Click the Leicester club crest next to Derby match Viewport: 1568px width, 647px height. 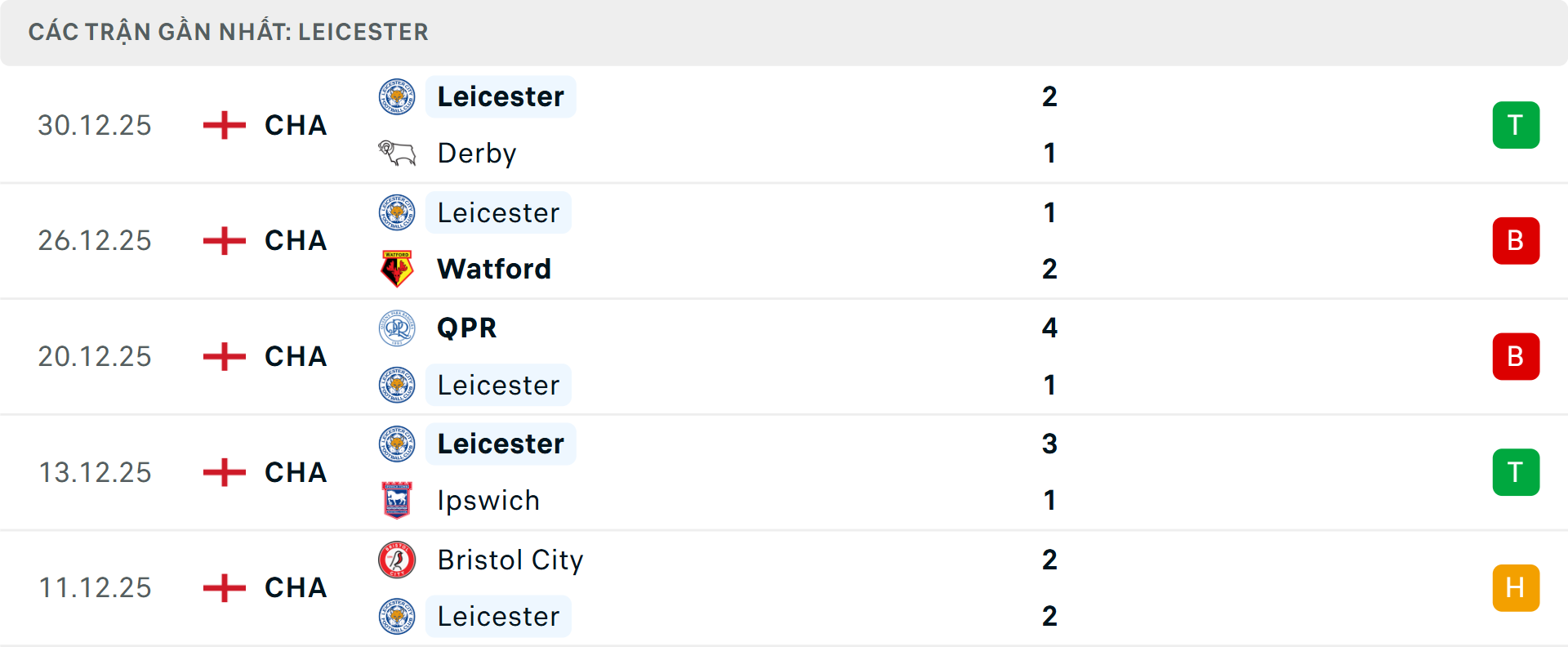tap(396, 96)
